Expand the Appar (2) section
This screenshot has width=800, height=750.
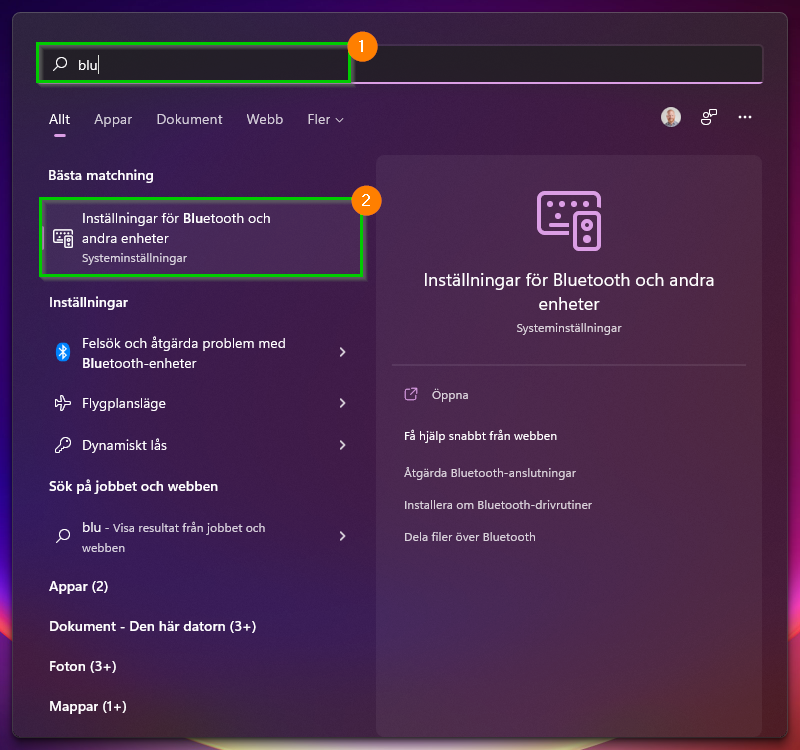(x=79, y=586)
